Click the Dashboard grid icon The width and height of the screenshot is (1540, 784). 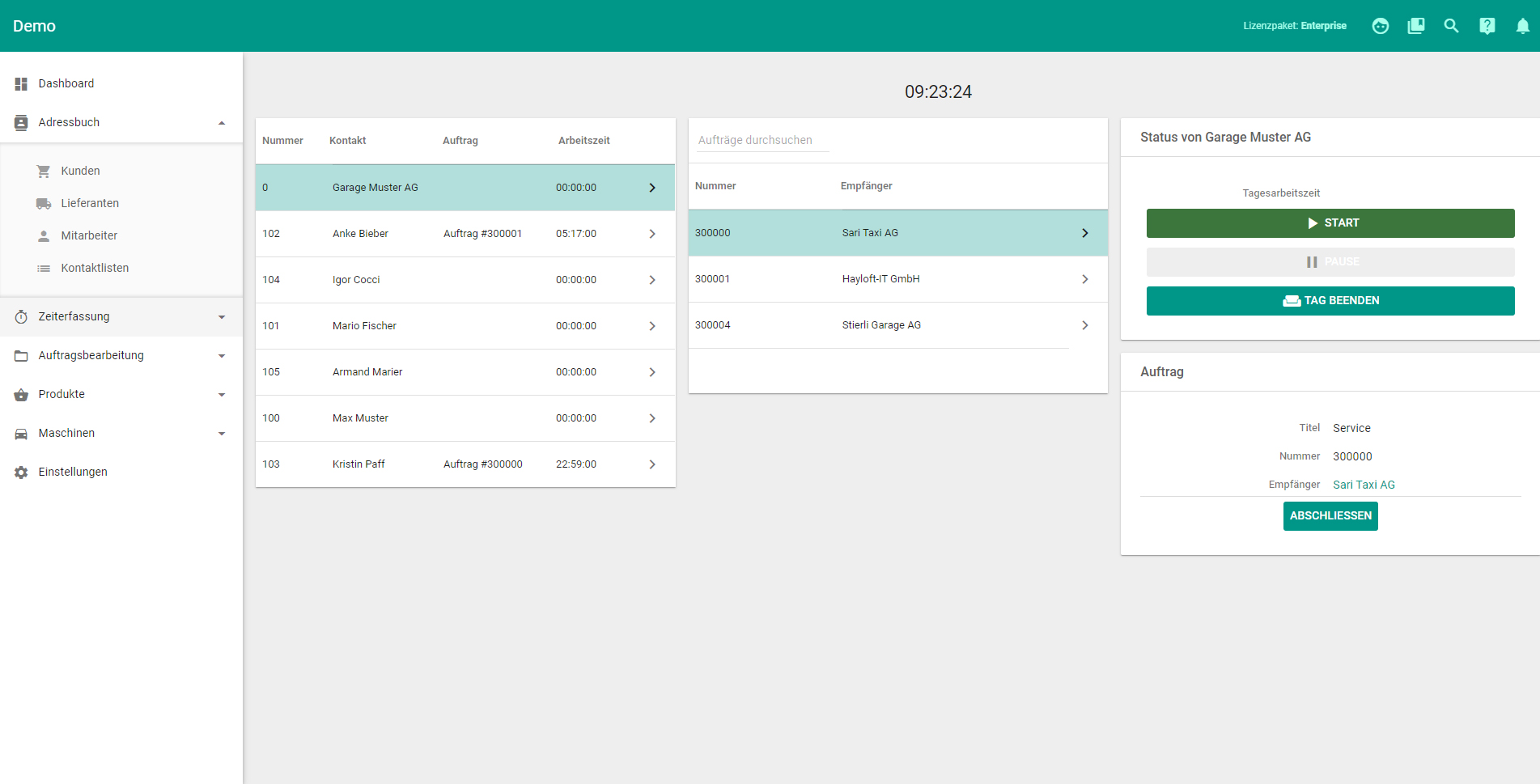point(21,84)
